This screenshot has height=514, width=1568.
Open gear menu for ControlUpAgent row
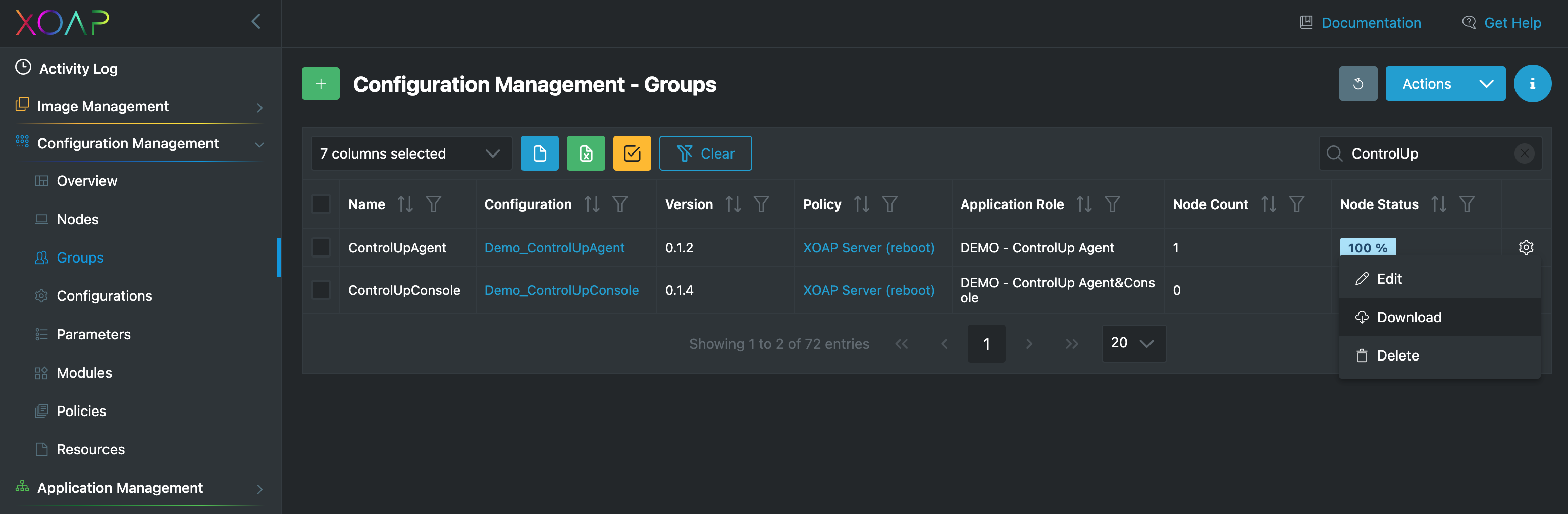[1526, 247]
